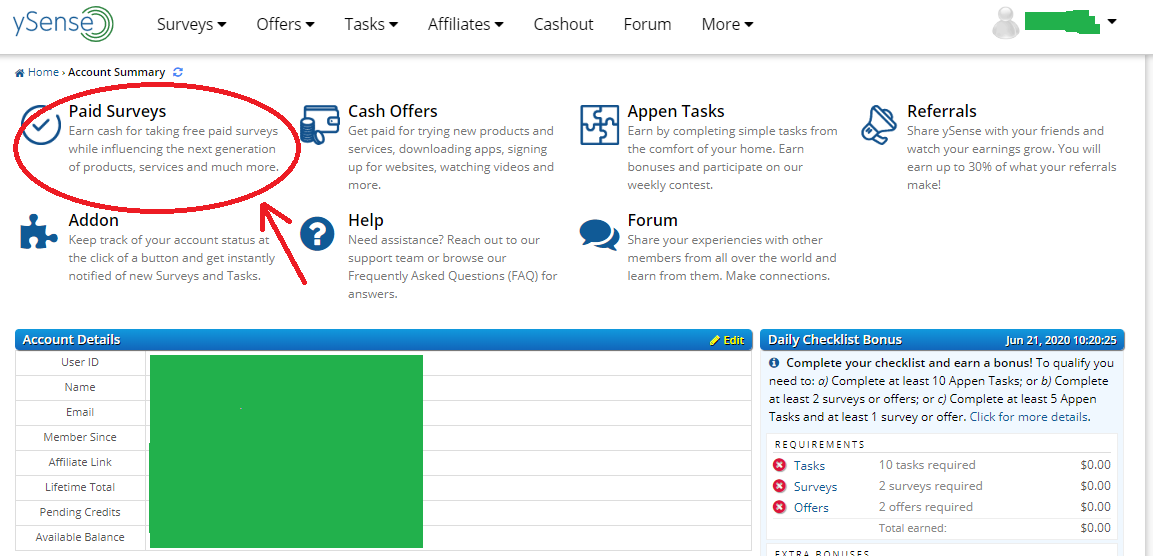
Task: Click the '2 offers required' text
Action: (x=926, y=507)
